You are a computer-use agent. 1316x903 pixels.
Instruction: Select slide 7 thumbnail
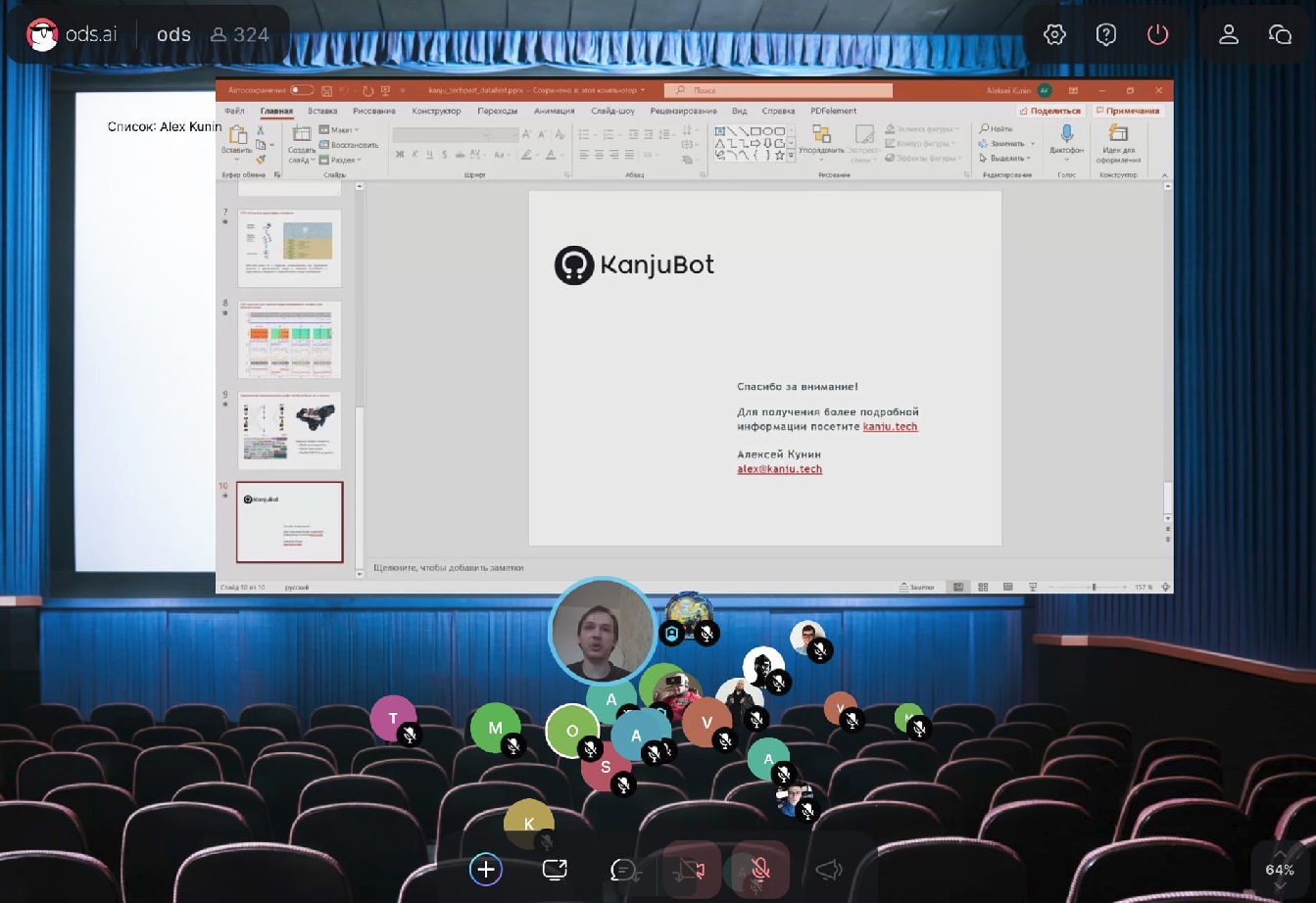tap(289, 247)
